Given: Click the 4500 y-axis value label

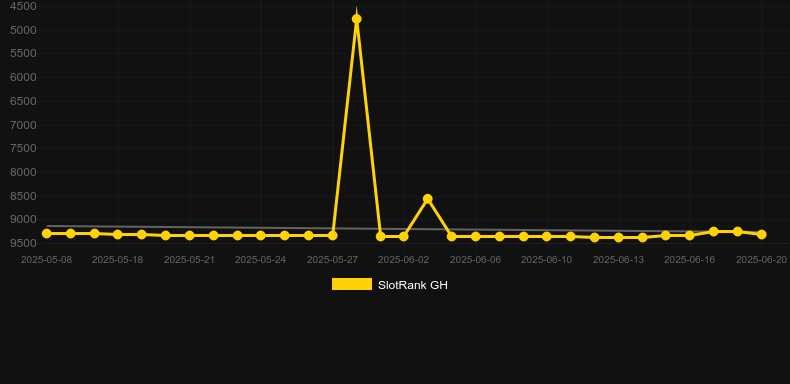Looking at the screenshot, I should point(23,7).
